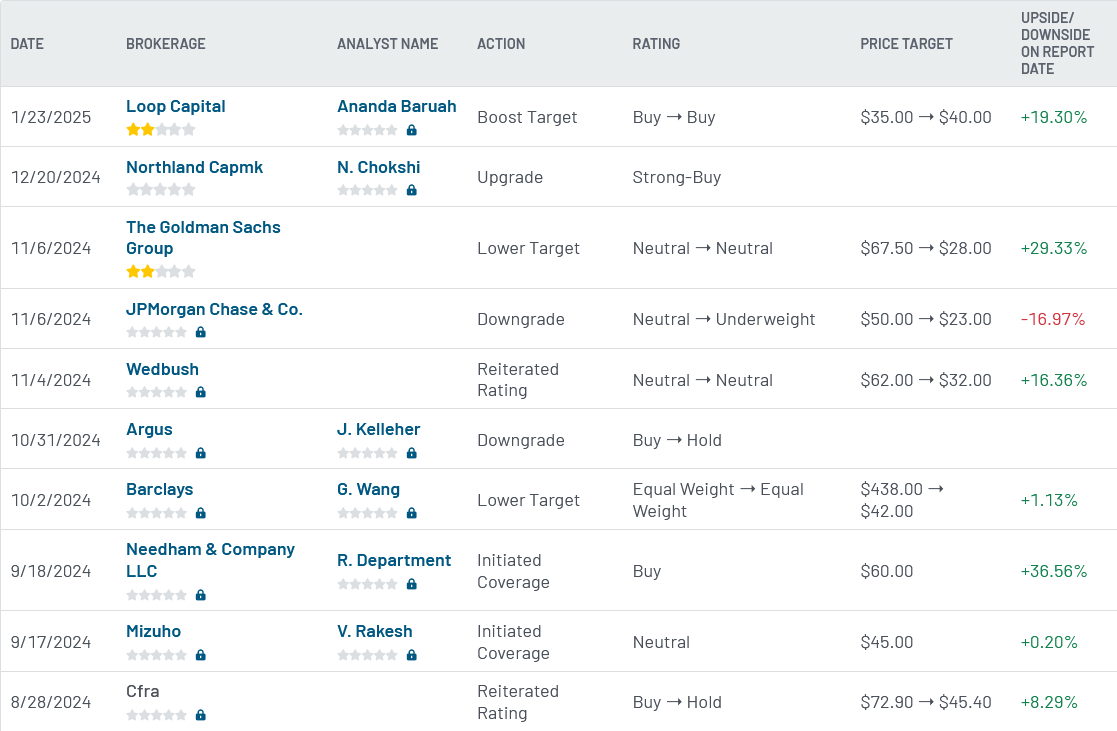Image resolution: width=1117 pixels, height=731 pixels.
Task: Click lock icon under G. Wang
Action: coord(412,512)
